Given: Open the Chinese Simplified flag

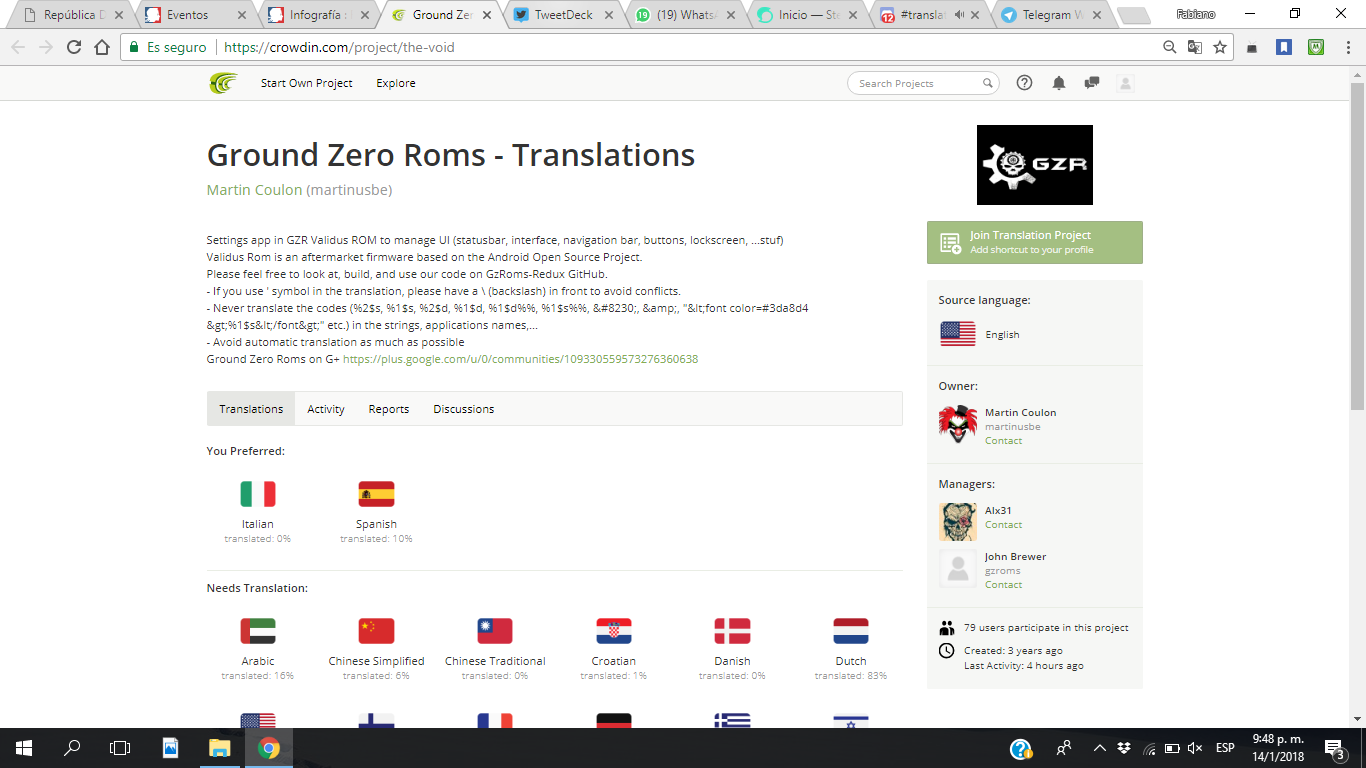Looking at the screenshot, I should (x=376, y=631).
